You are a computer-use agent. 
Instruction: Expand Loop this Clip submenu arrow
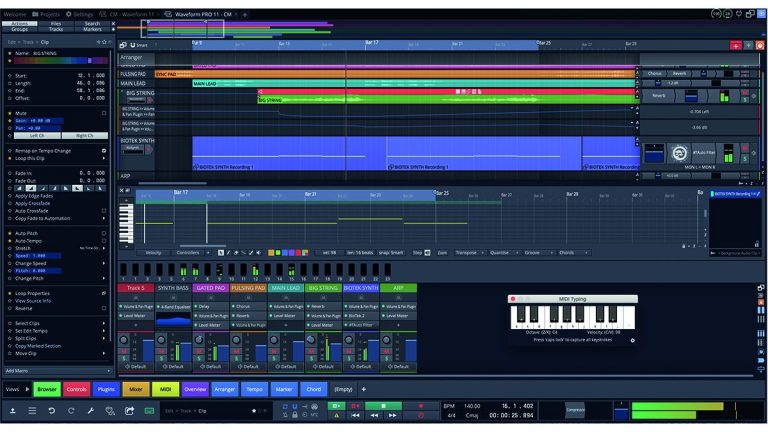point(104,159)
